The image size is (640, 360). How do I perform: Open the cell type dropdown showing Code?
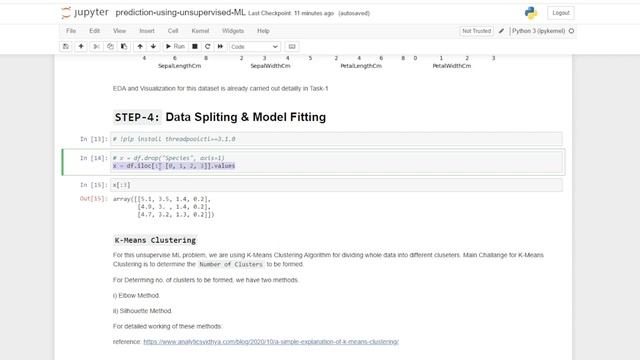pyautogui.click(x=254, y=47)
